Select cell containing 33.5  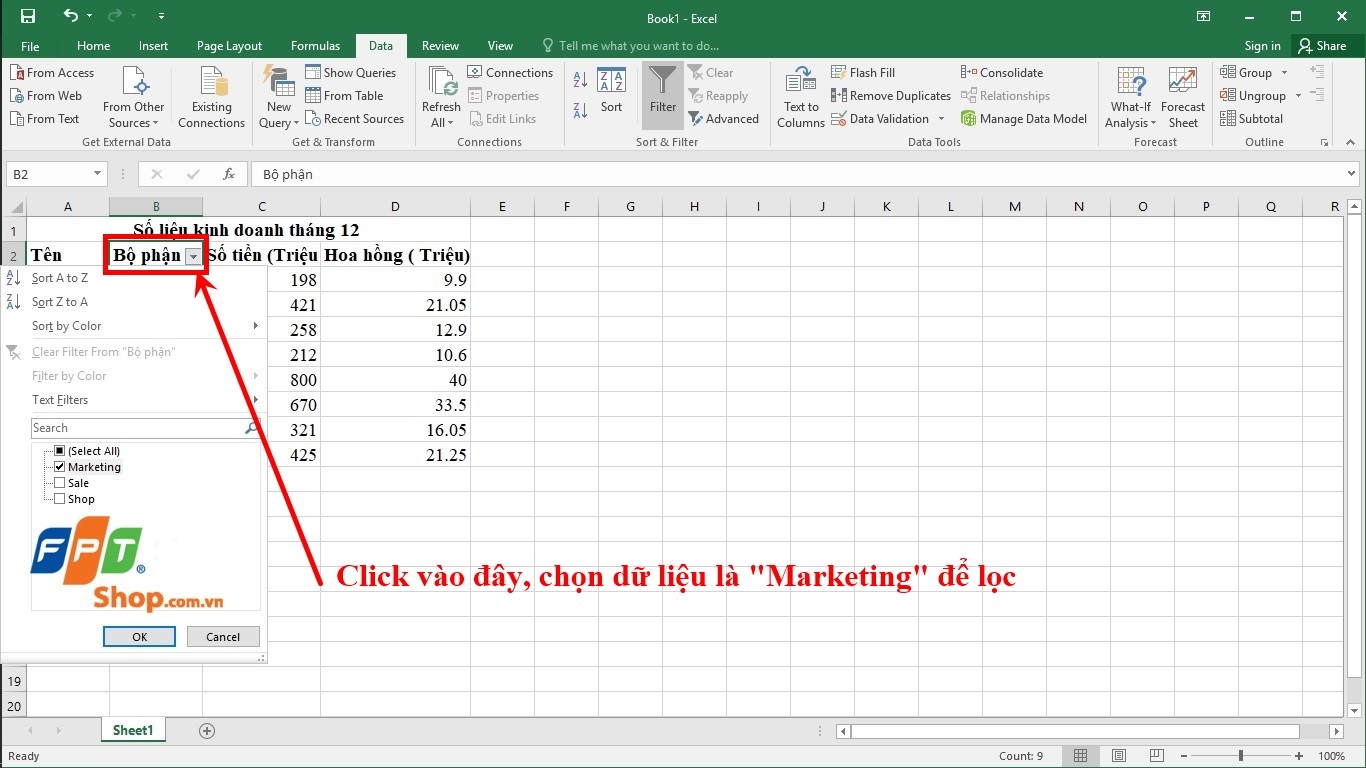395,405
